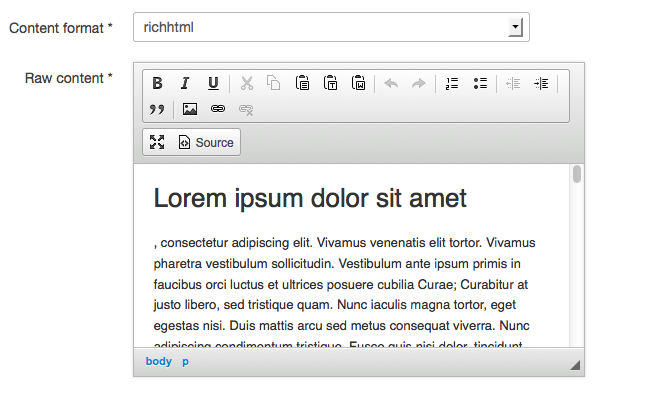
Task: Select the body element path
Action: 158,361
